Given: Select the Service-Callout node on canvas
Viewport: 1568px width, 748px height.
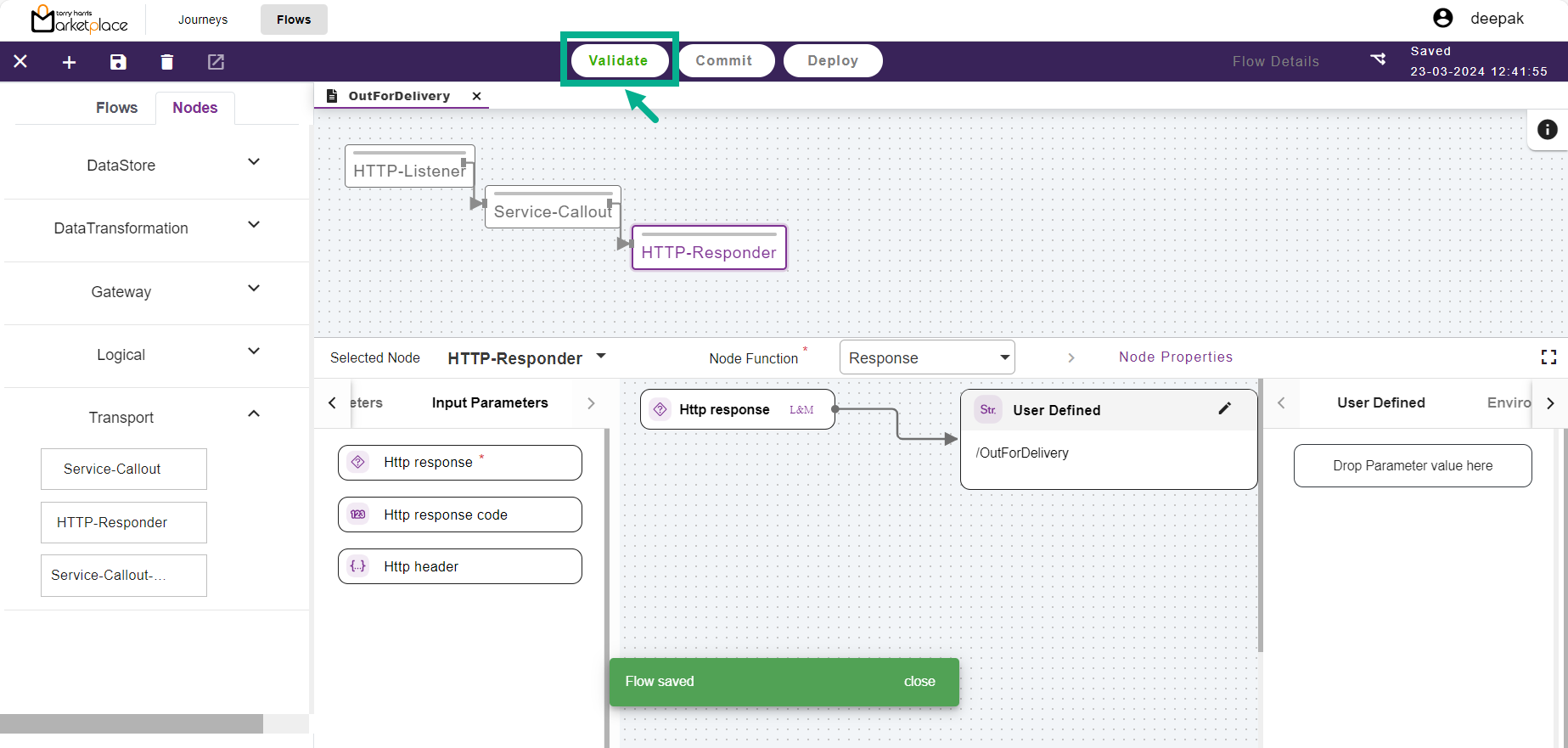Looking at the screenshot, I should pos(553,211).
